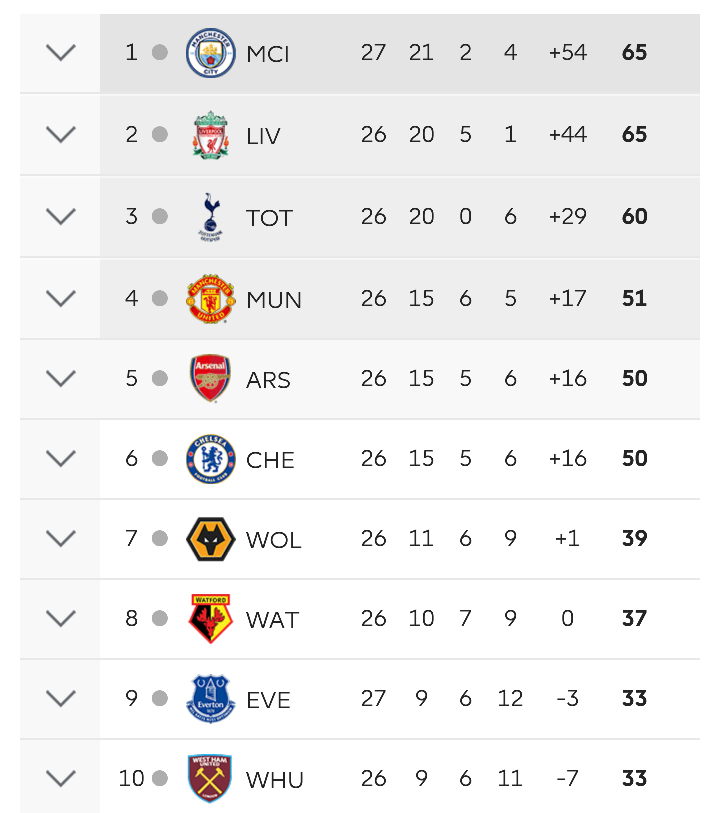The width and height of the screenshot is (720, 813).
Task: Click the Chelsea club crest
Action: pos(210,459)
